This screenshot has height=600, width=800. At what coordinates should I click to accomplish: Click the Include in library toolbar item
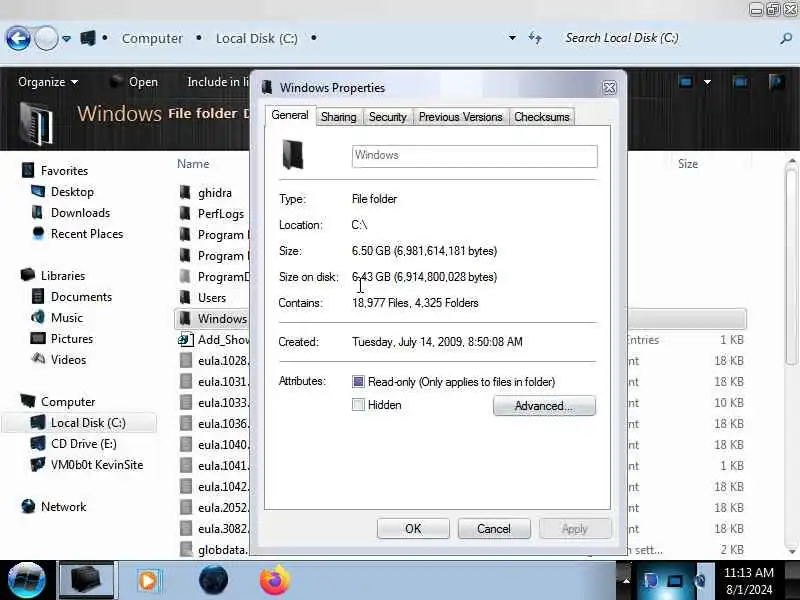(x=218, y=82)
